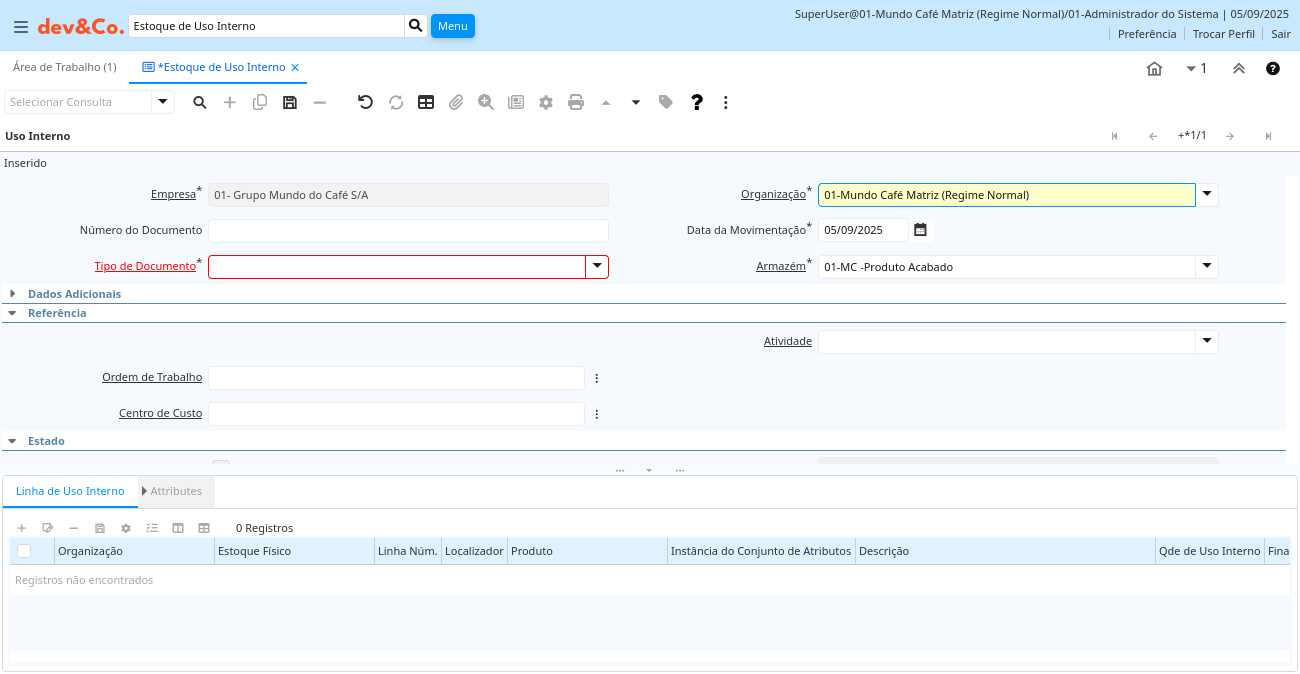Click the magnifier Find Record toolbar icon
The height and width of the screenshot is (674, 1300).
tap(200, 102)
